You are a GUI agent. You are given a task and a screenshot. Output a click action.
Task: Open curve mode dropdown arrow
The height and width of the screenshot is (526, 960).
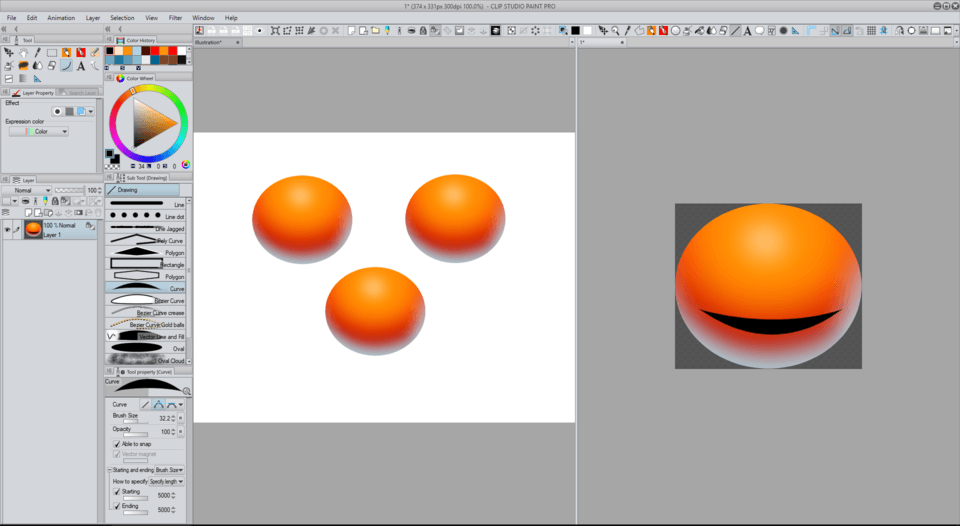pos(181,405)
